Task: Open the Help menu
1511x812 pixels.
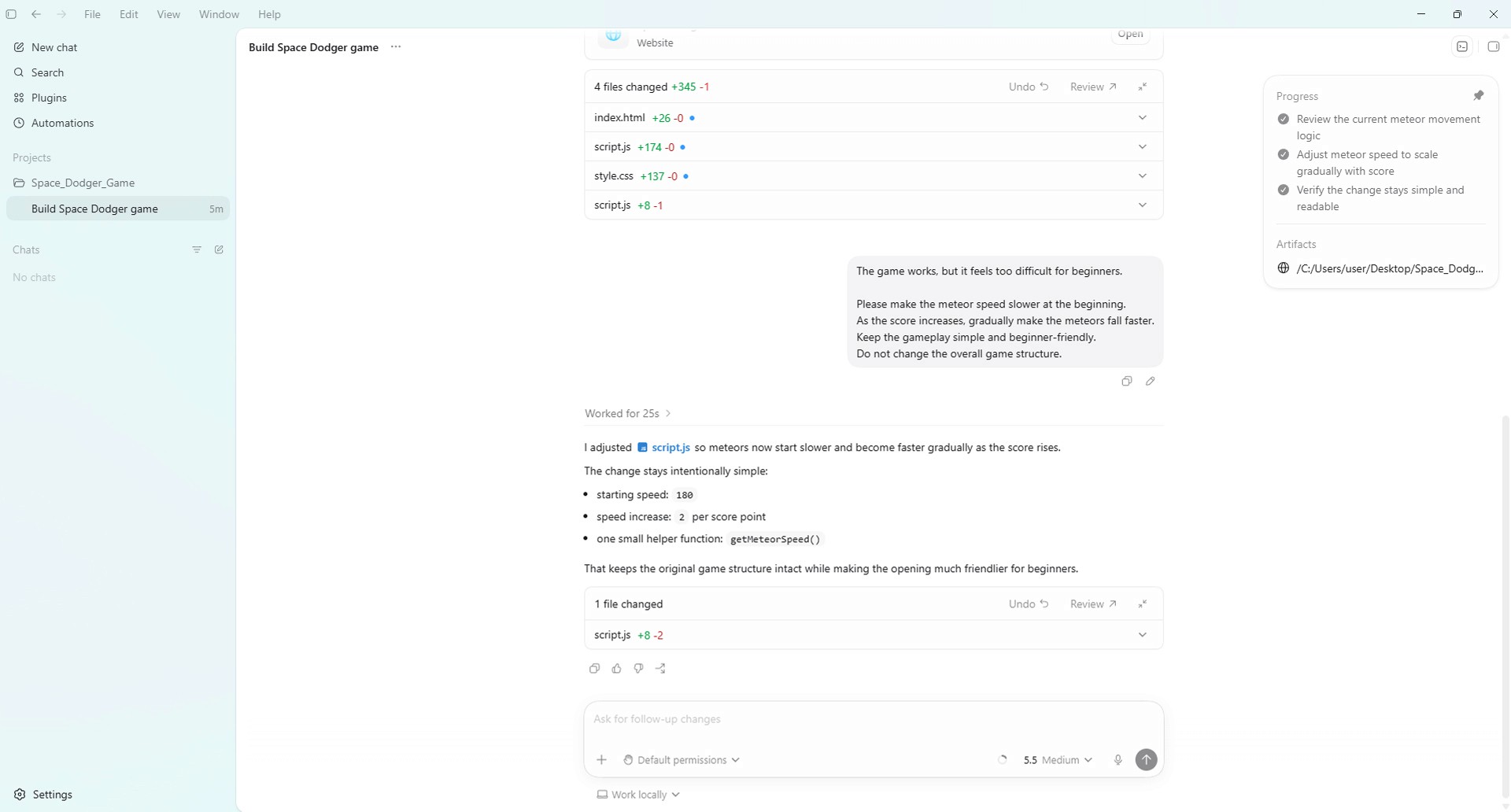Action: [x=269, y=14]
